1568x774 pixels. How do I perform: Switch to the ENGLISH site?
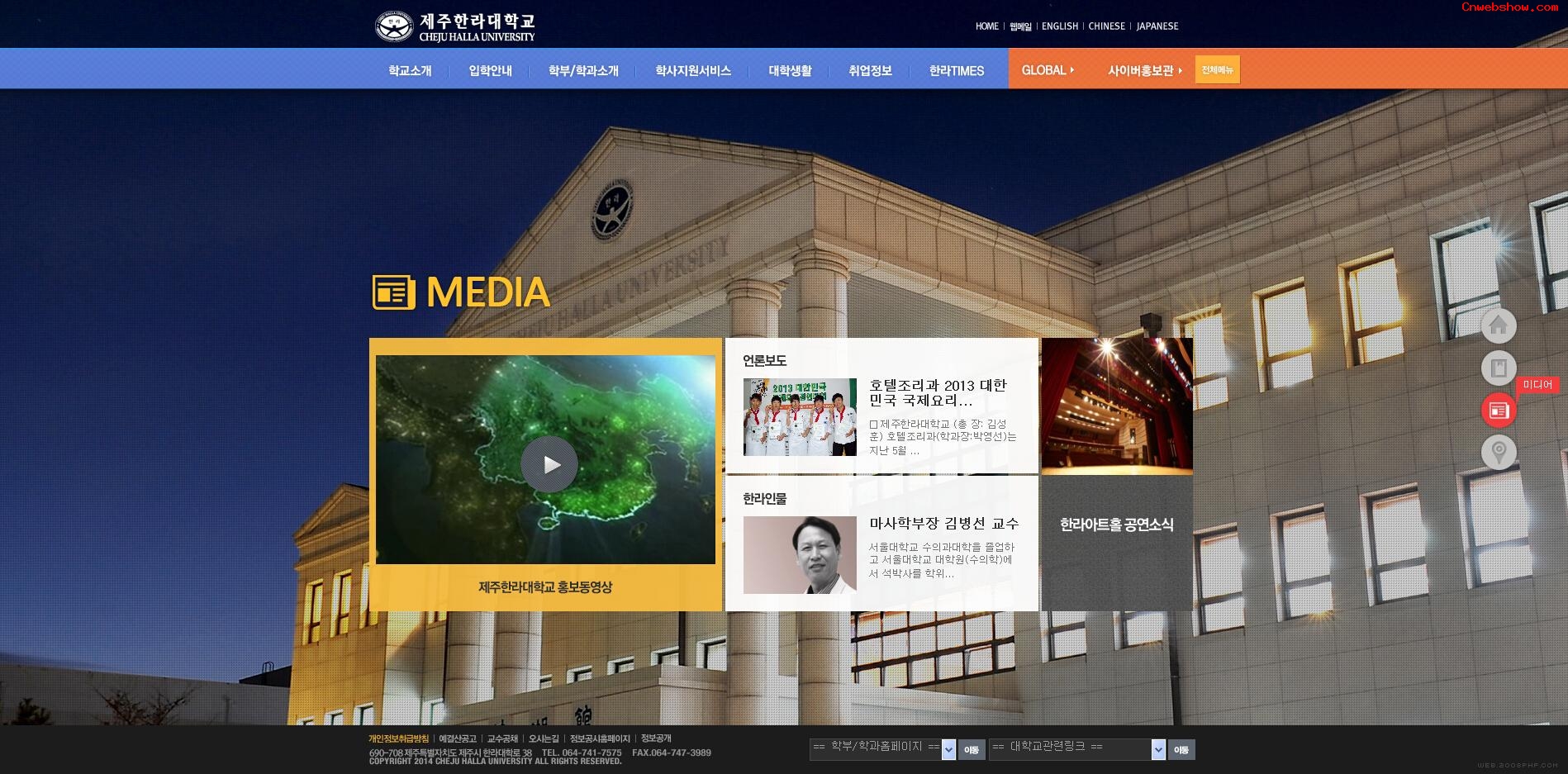(1060, 26)
